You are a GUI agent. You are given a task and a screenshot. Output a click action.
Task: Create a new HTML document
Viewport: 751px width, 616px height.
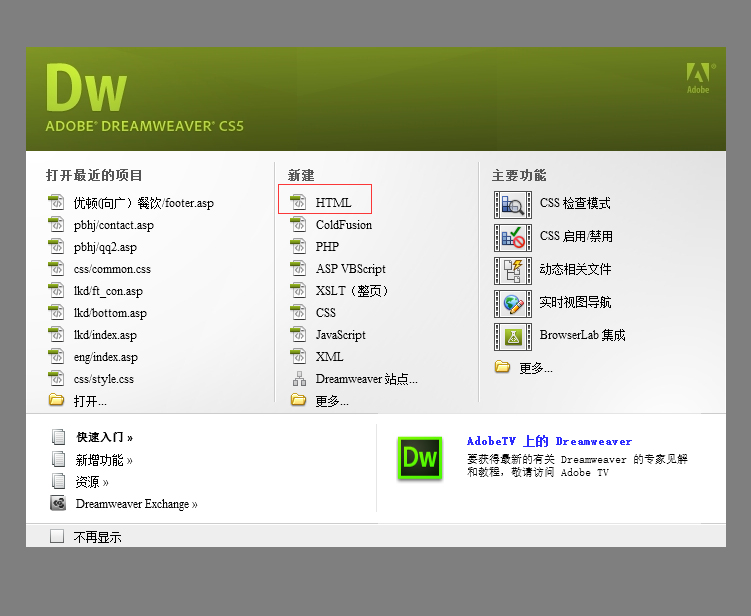tap(333, 203)
